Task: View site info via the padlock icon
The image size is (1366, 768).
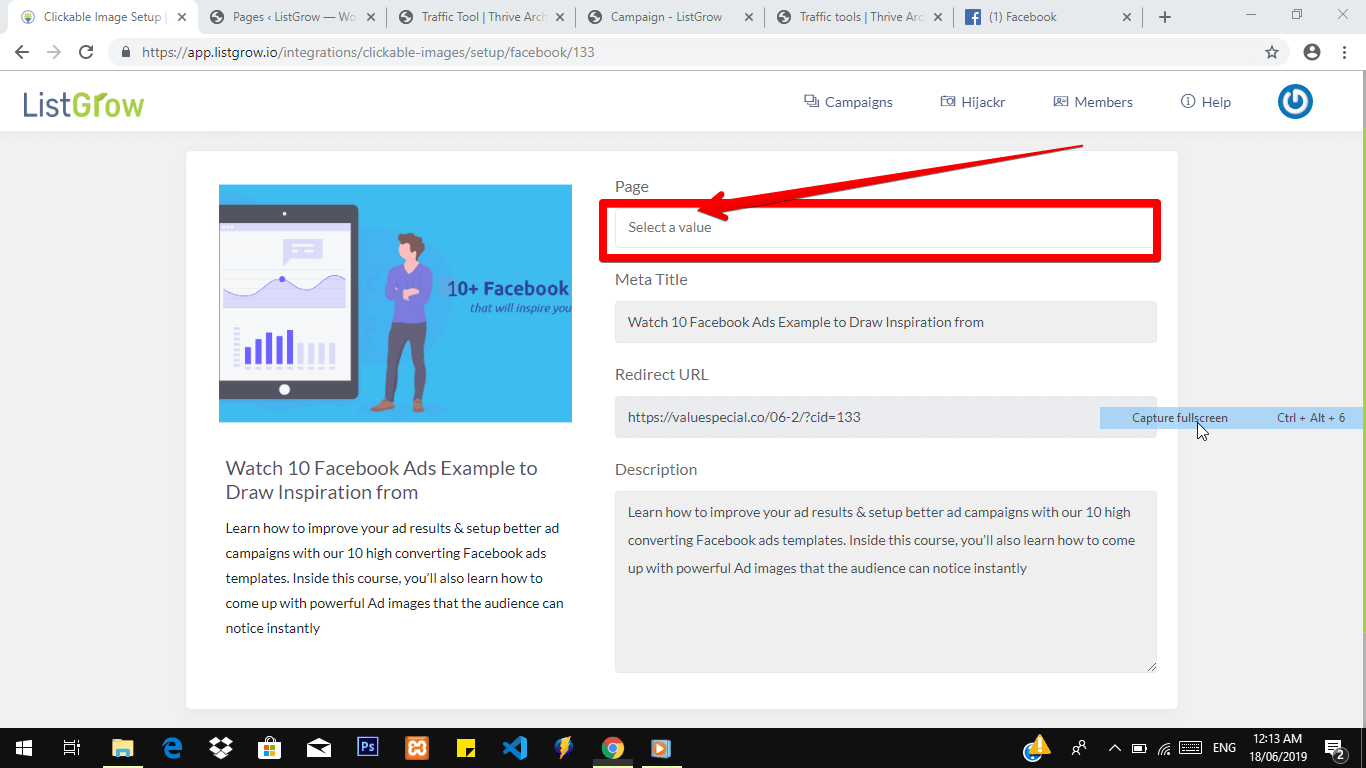Action: (126, 52)
